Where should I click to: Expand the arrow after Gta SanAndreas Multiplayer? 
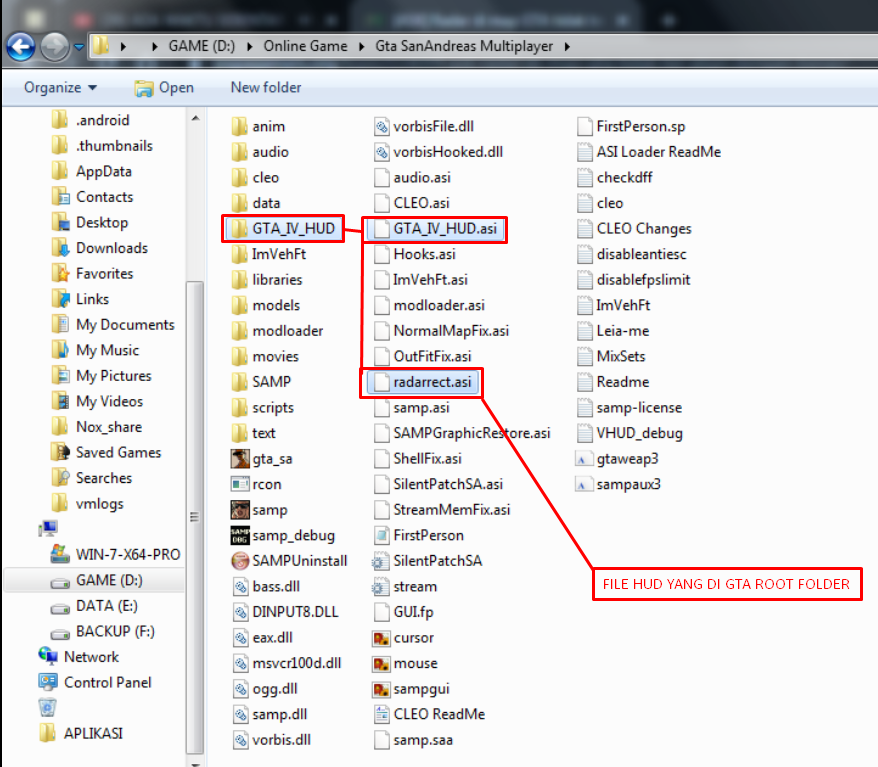[567, 46]
